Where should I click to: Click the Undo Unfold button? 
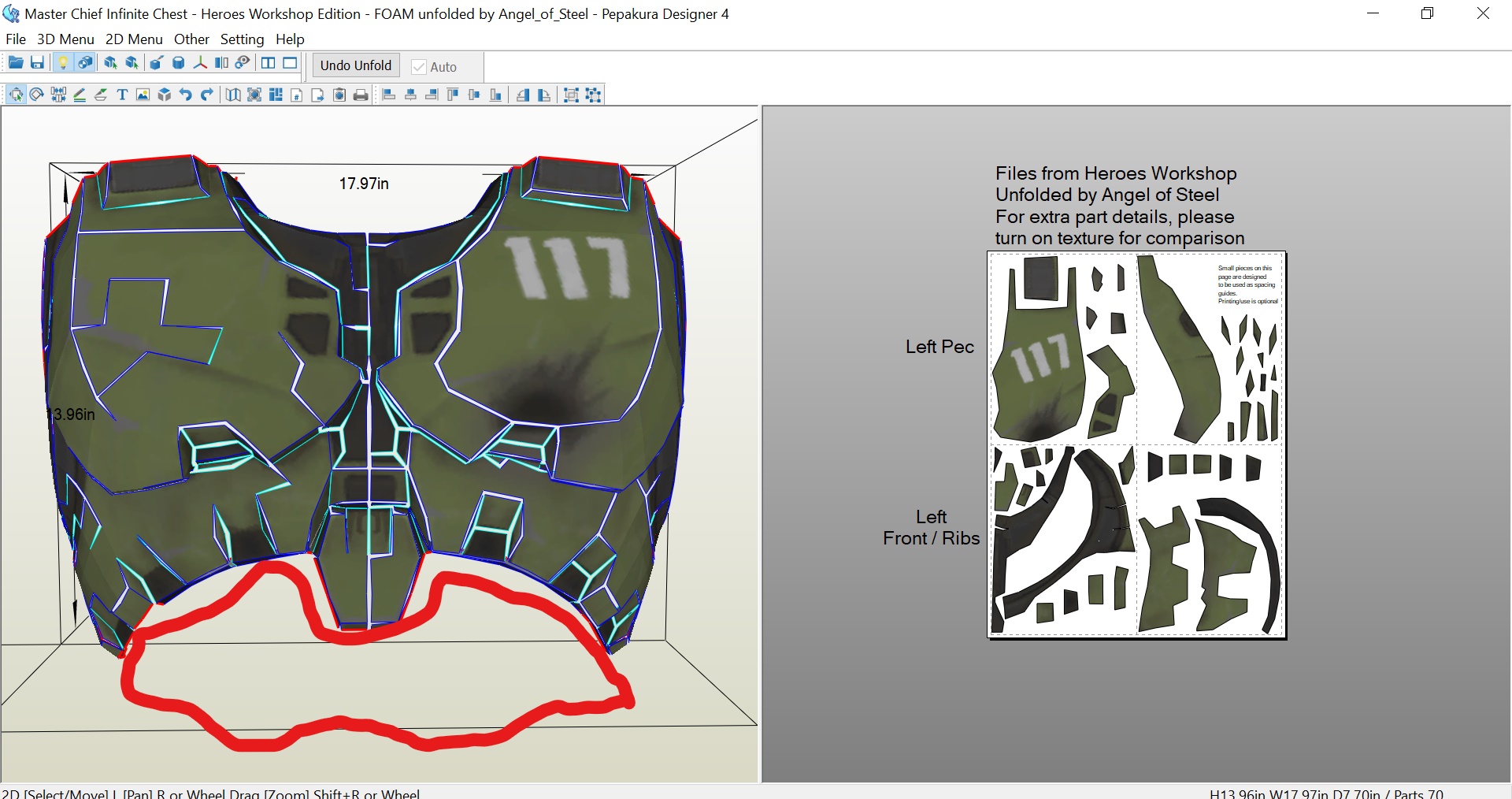coord(356,65)
